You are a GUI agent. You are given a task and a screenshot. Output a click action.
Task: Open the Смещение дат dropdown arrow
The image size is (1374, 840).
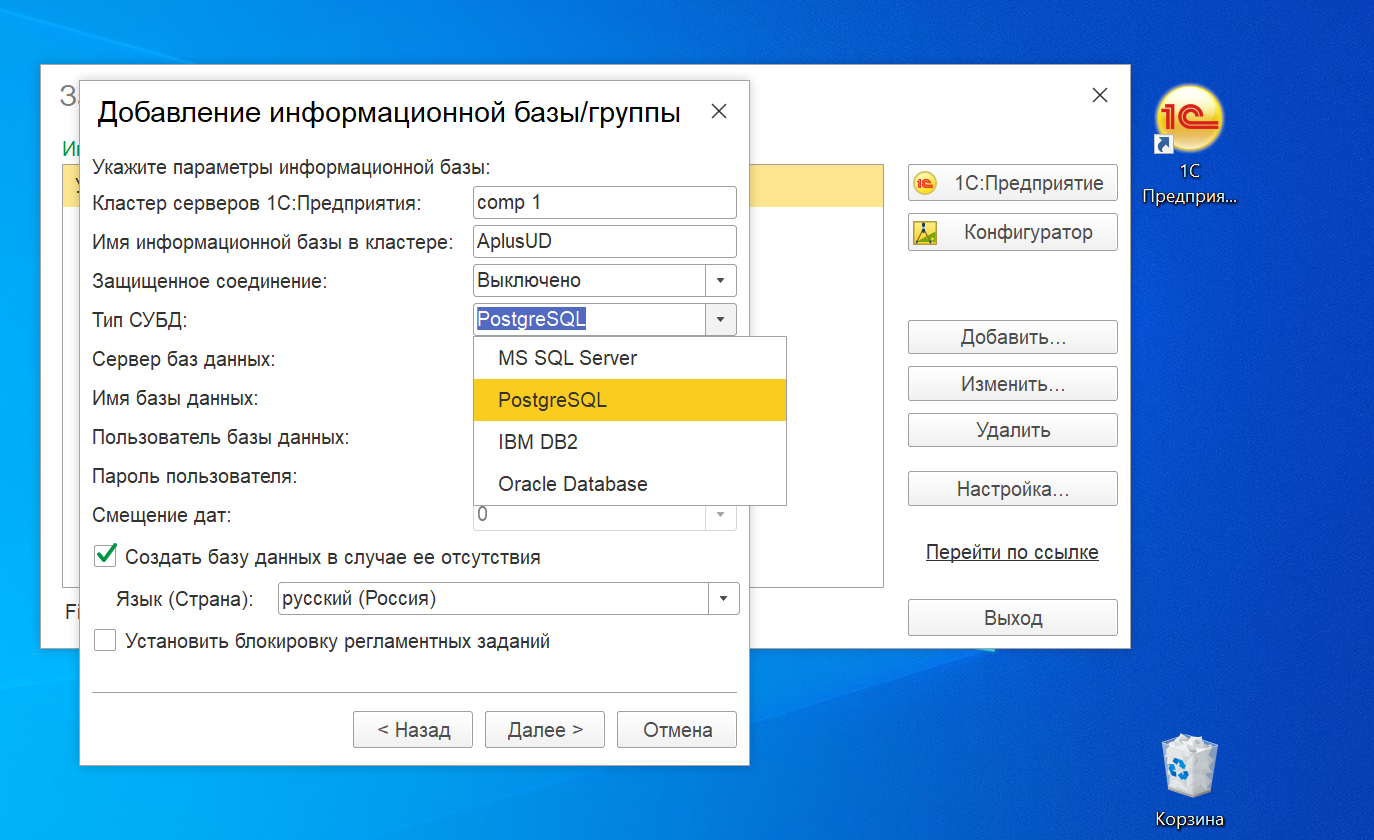point(721,516)
